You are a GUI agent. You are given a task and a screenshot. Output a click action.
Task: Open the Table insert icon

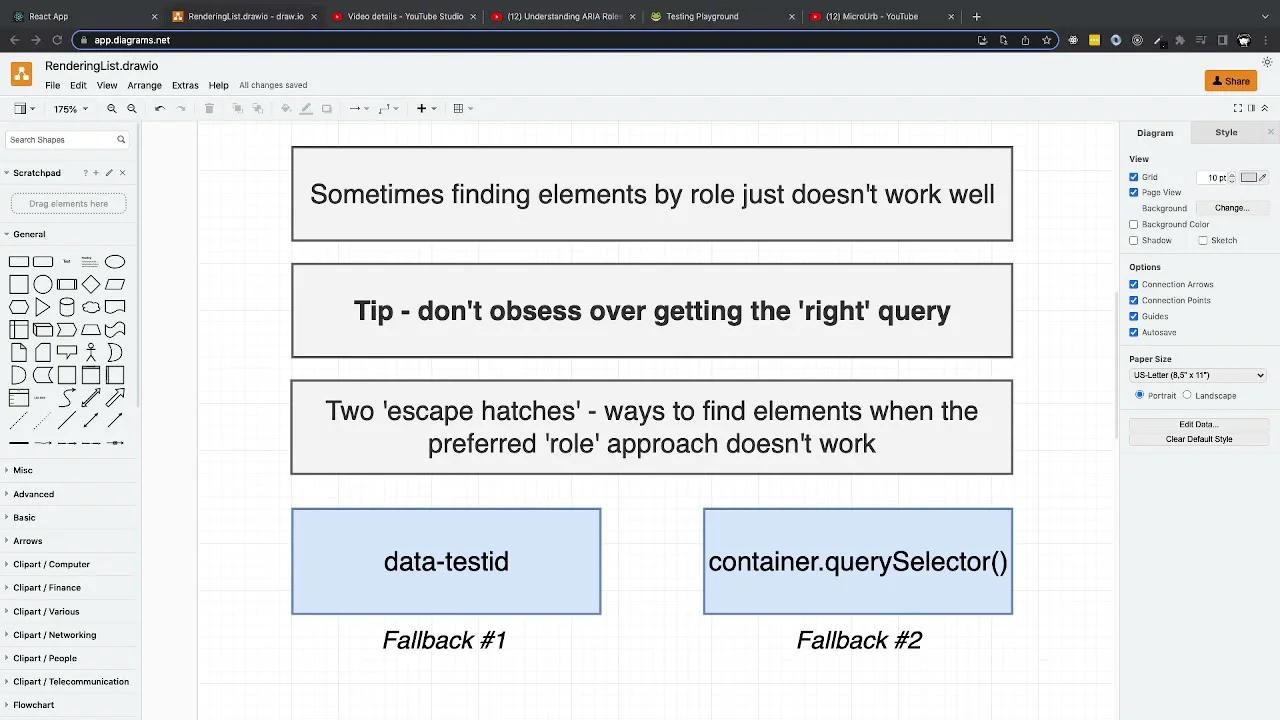458,108
